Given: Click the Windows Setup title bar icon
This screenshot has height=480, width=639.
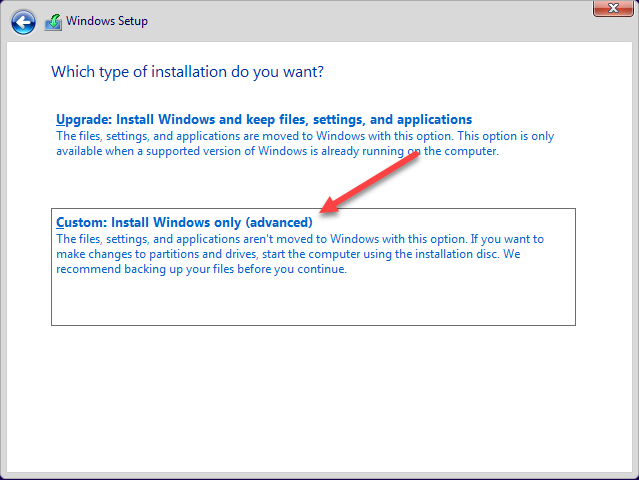Looking at the screenshot, I should point(53,21).
